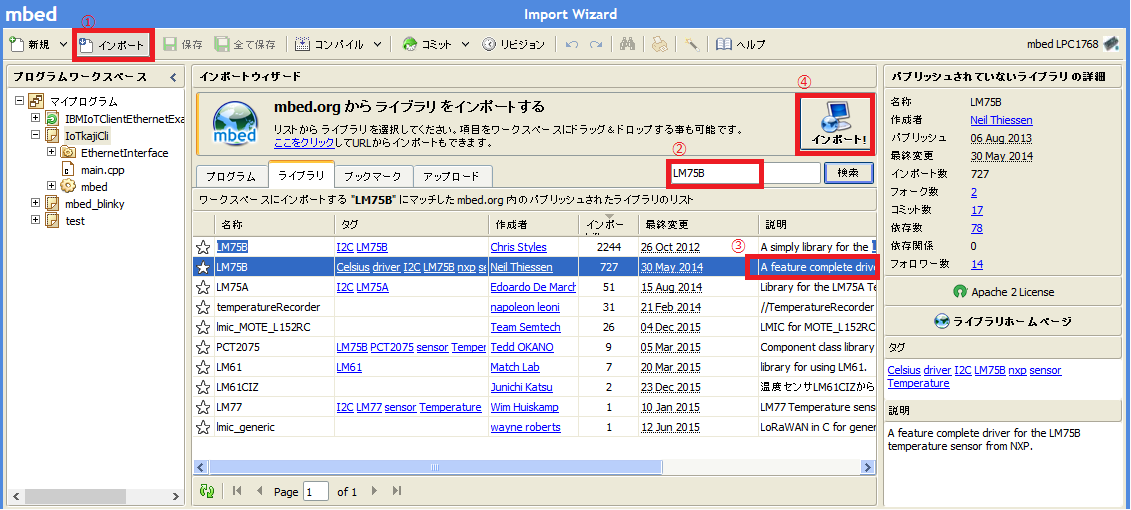The width and height of the screenshot is (1131, 510).
Task: Toggle bookmark star for lmic_MOTE_L152RC row
Action: pyautogui.click(x=203, y=327)
